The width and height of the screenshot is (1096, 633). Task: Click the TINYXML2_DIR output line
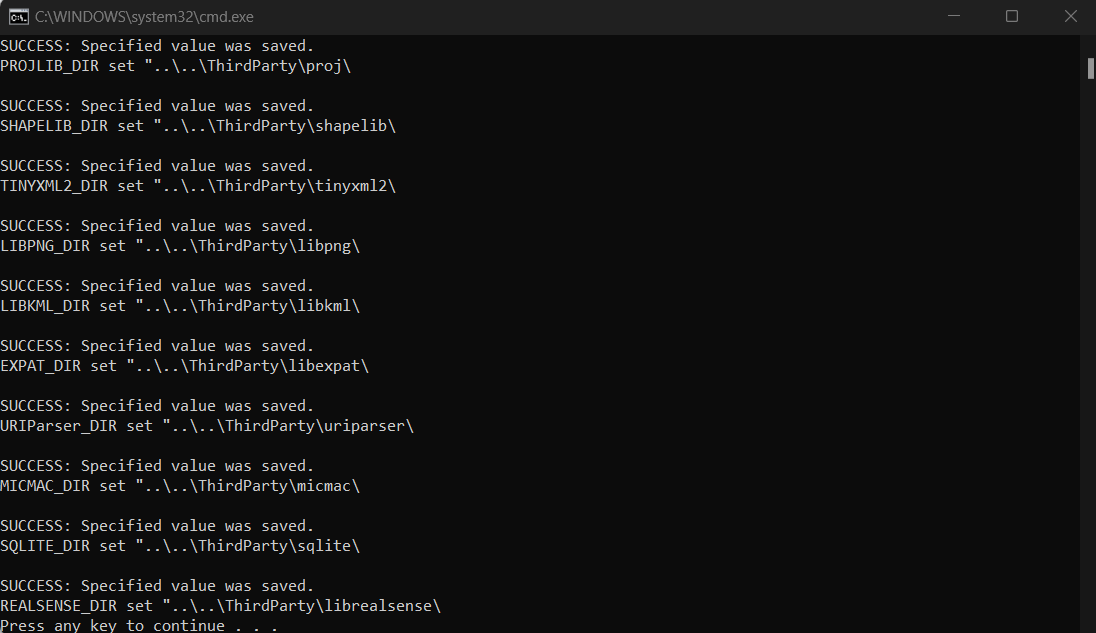tap(198, 186)
